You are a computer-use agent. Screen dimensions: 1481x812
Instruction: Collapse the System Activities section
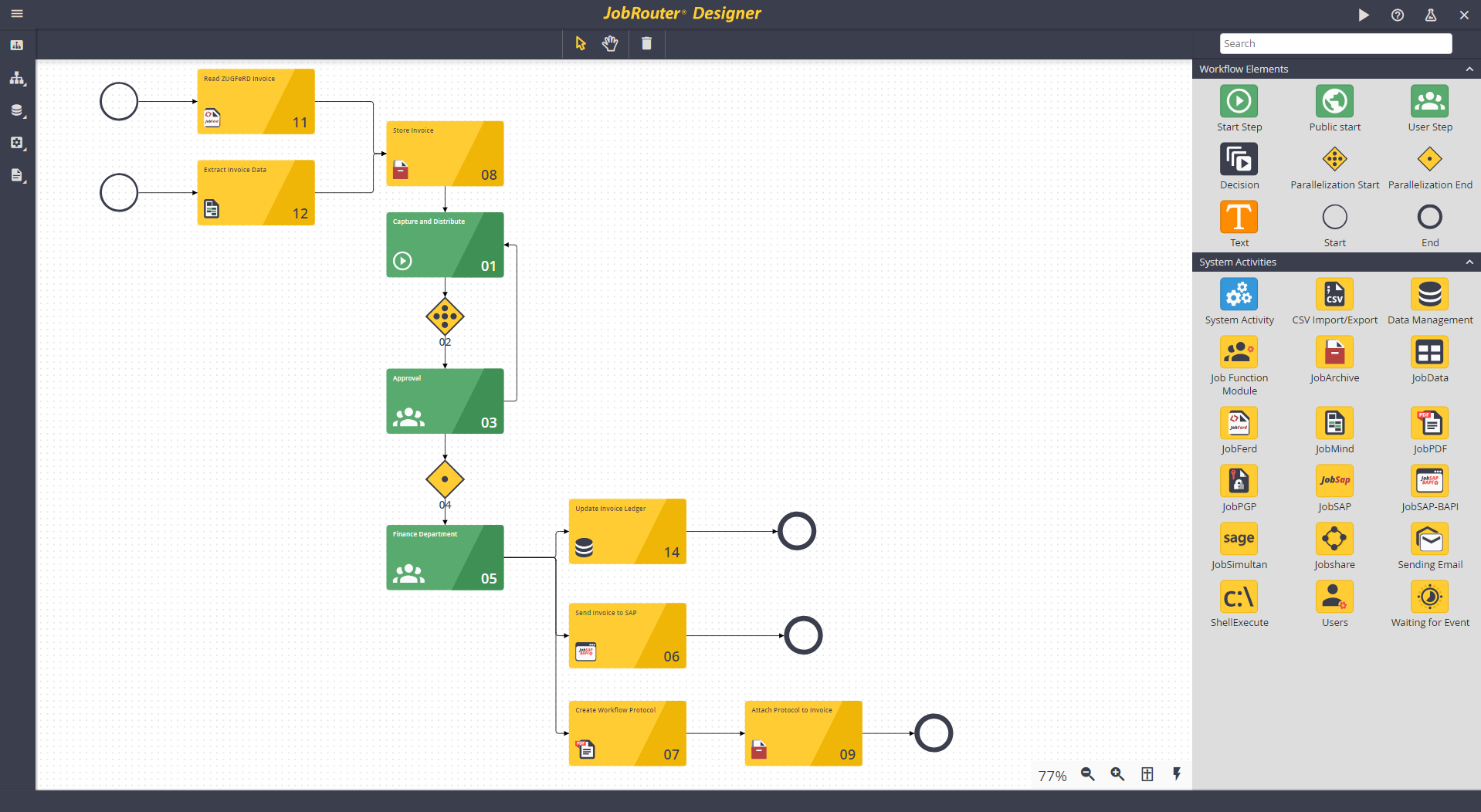(x=1469, y=262)
